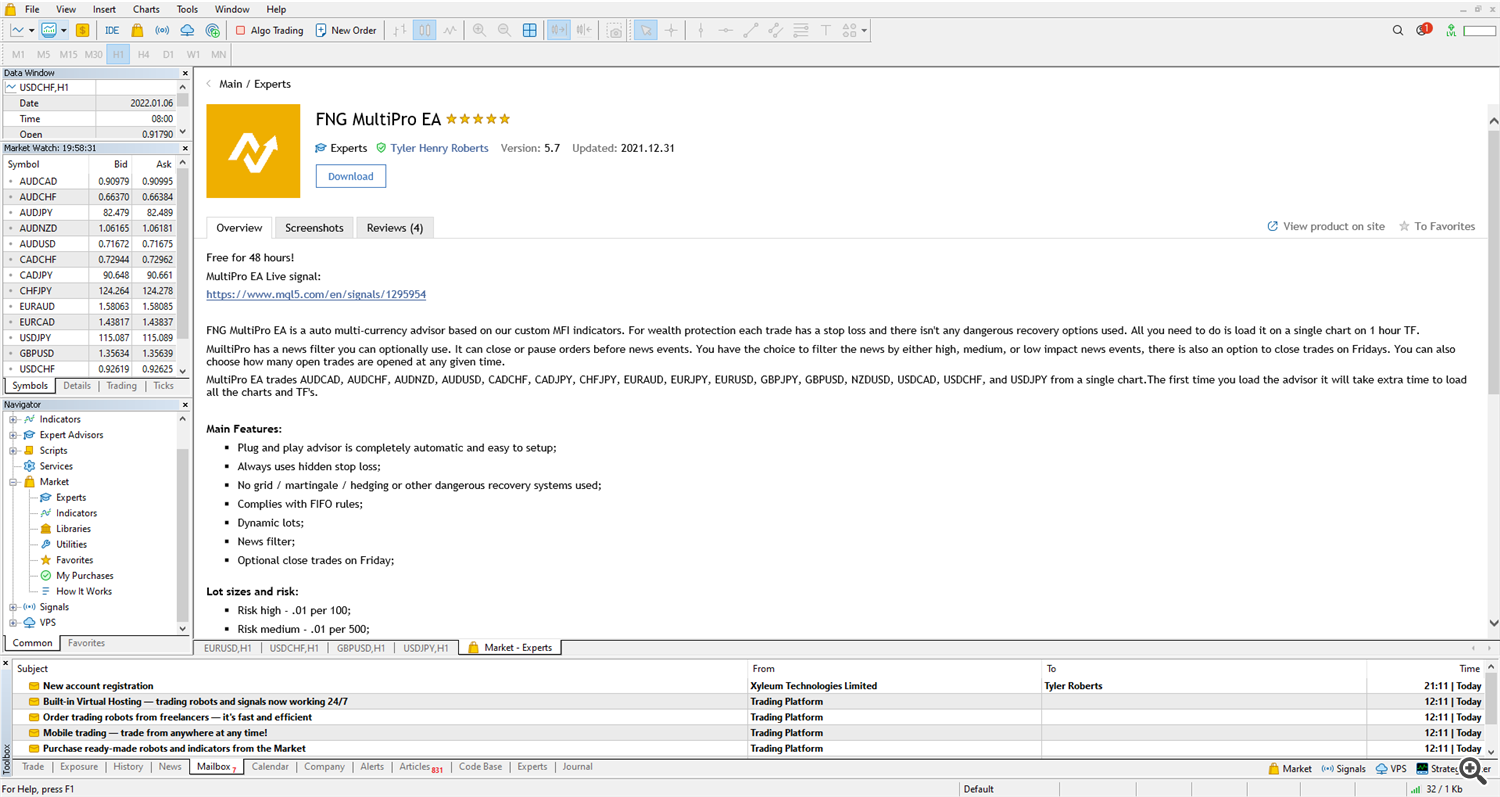The height and width of the screenshot is (797, 1500).
Task: Expand the top-level Indicators tree node
Action: 13,420
